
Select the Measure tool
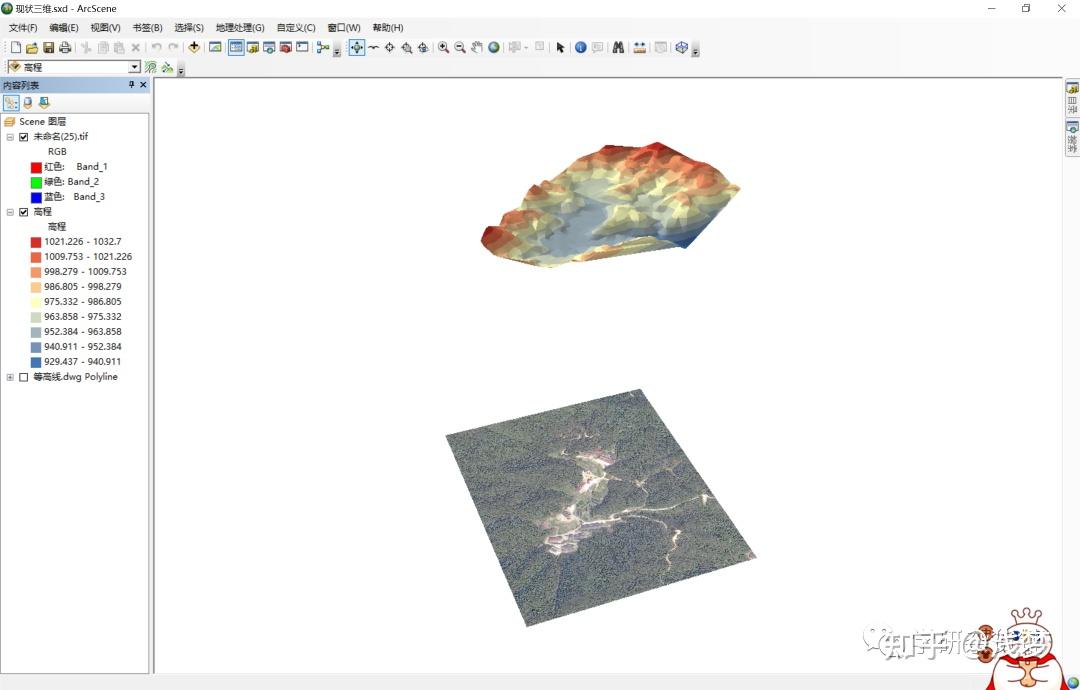click(x=640, y=47)
